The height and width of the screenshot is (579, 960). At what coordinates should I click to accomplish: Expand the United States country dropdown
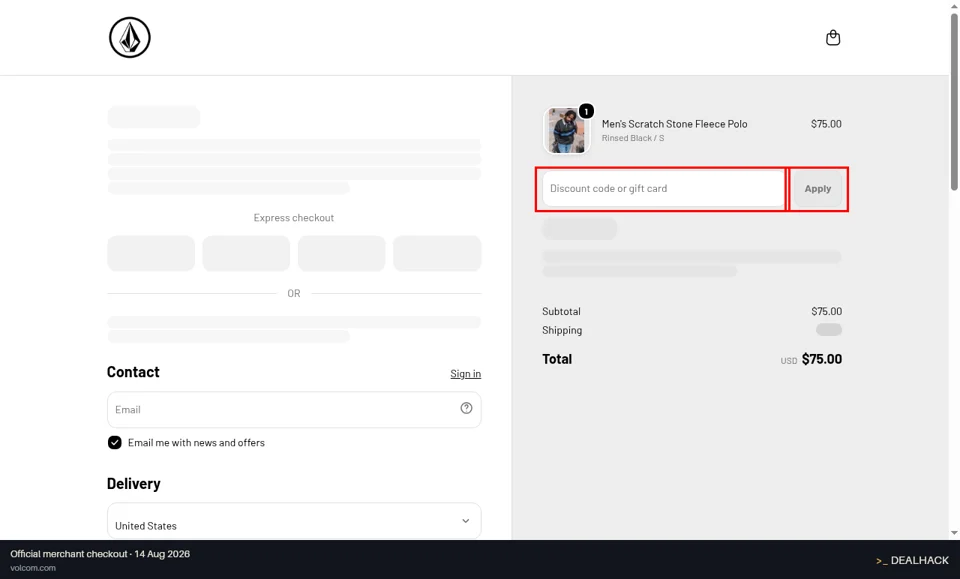[x=294, y=521]
